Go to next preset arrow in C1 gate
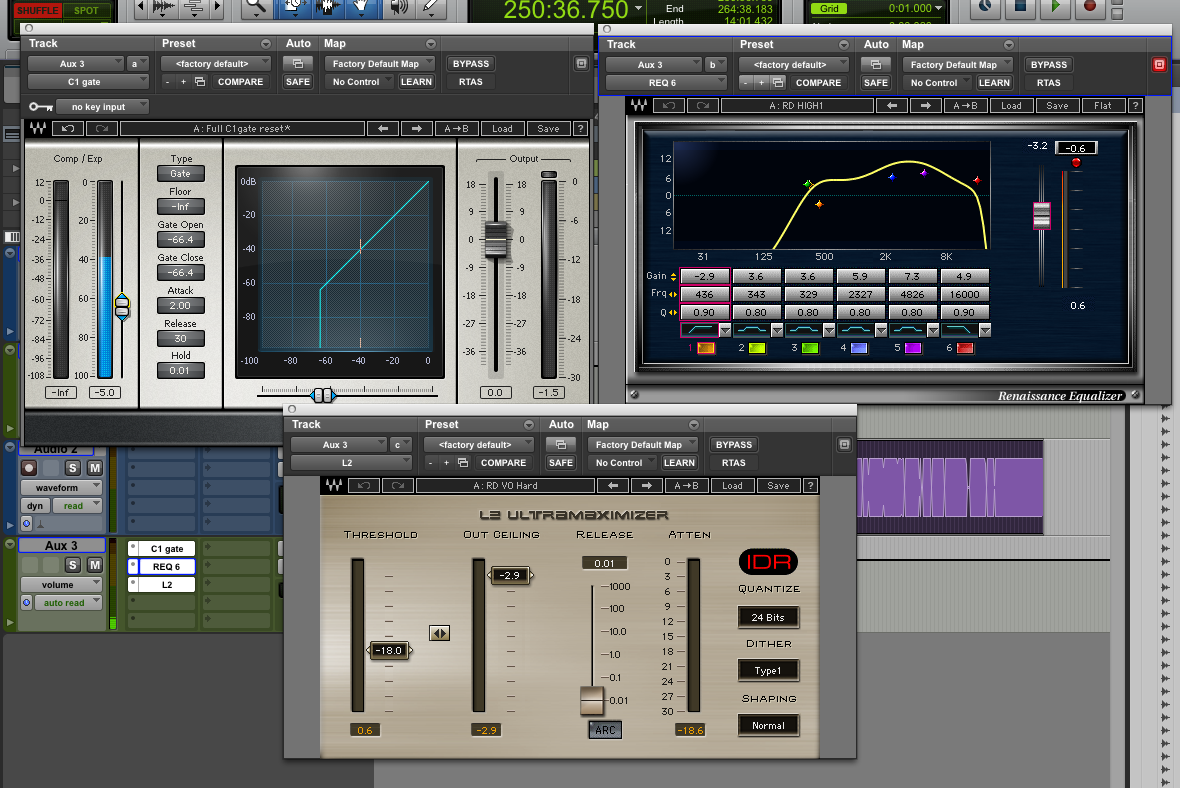1180x788 pixels. (417, 129)
